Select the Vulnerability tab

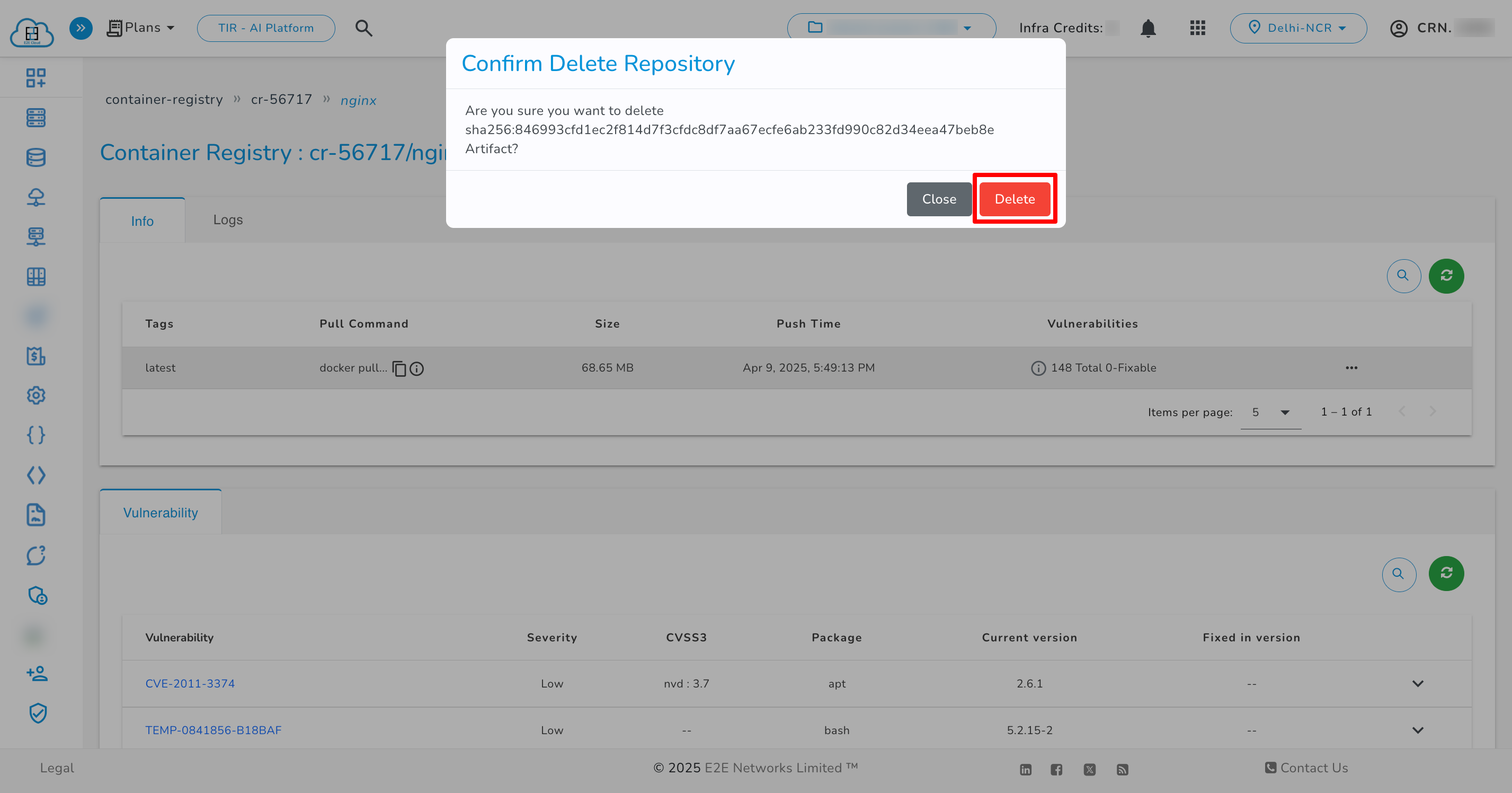click(160, 512)
